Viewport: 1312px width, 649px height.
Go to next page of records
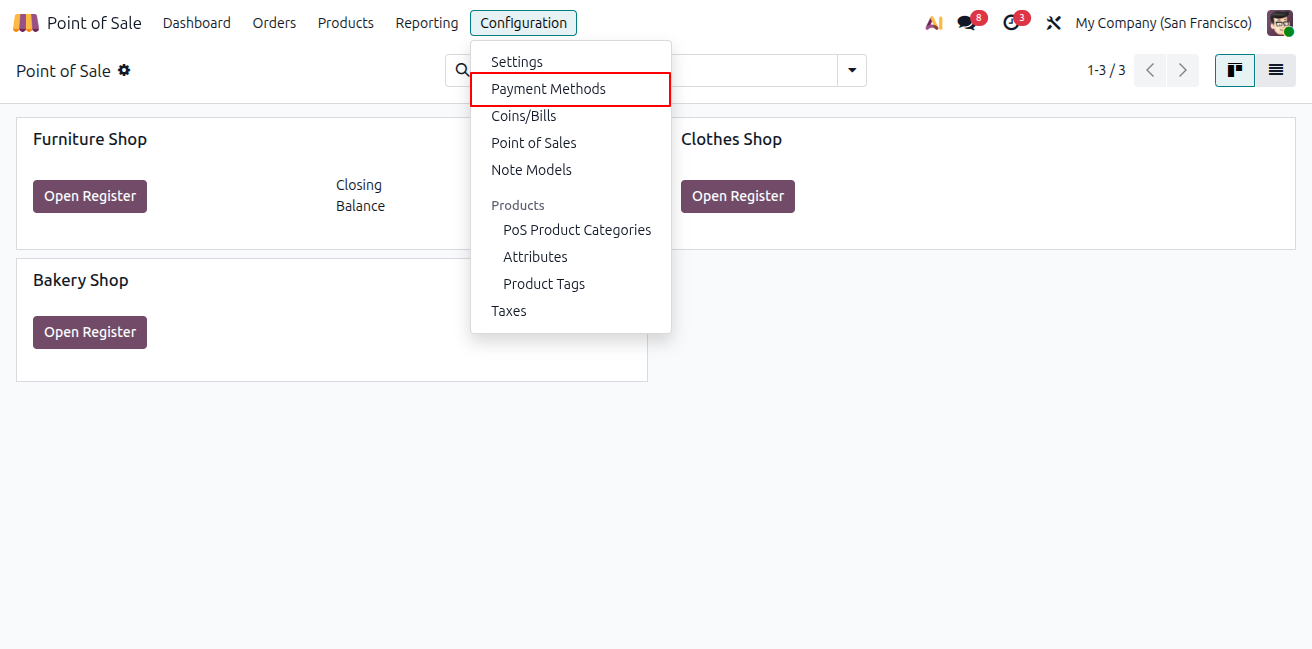point(1183,70)
